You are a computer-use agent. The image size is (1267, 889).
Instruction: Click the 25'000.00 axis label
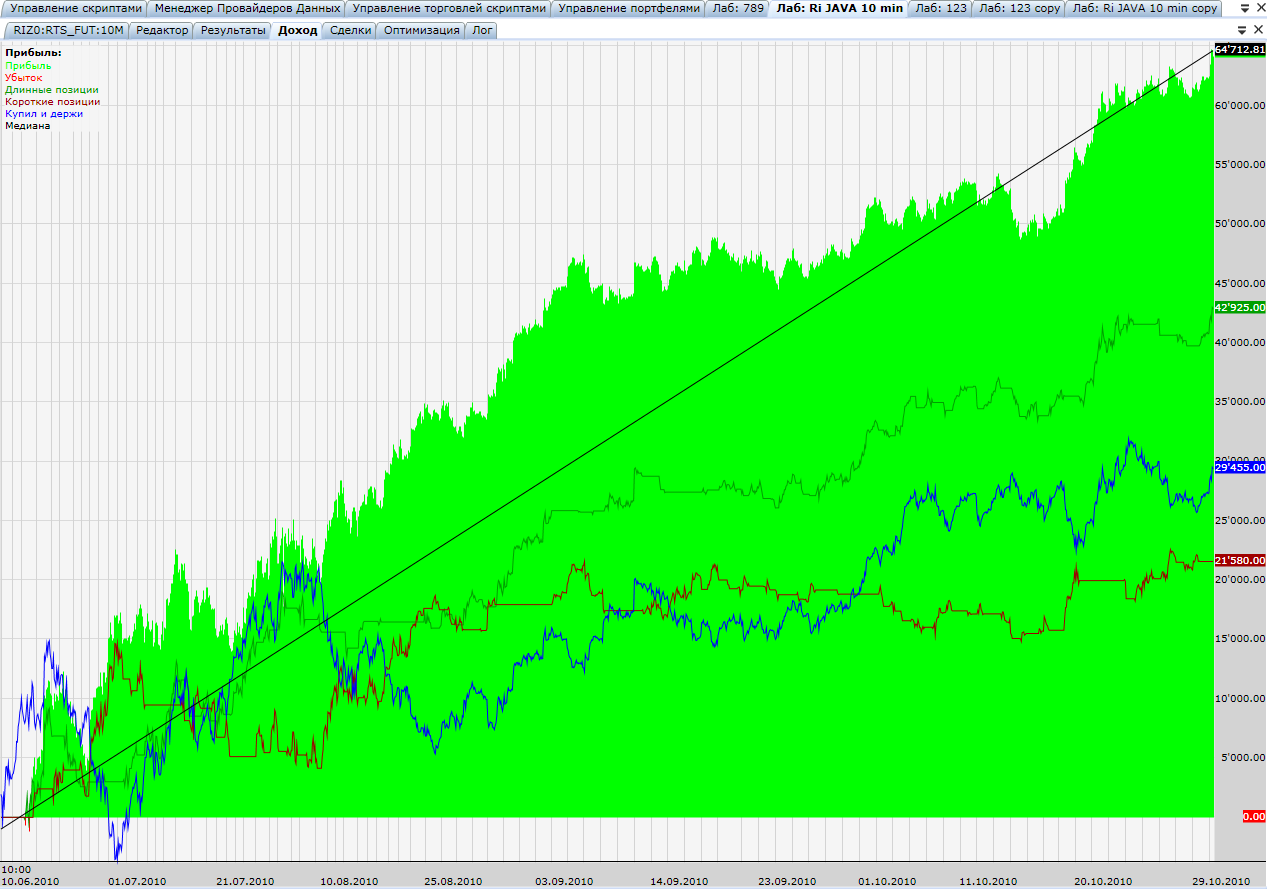1241,521
